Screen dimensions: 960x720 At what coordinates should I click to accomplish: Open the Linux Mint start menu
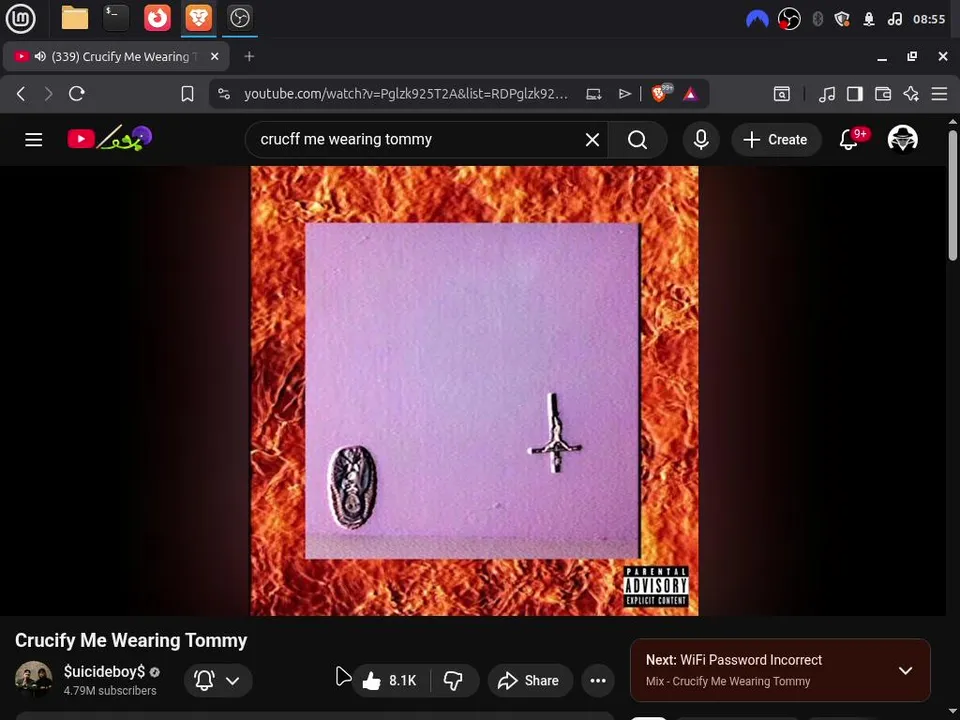[x=20, y=18]
